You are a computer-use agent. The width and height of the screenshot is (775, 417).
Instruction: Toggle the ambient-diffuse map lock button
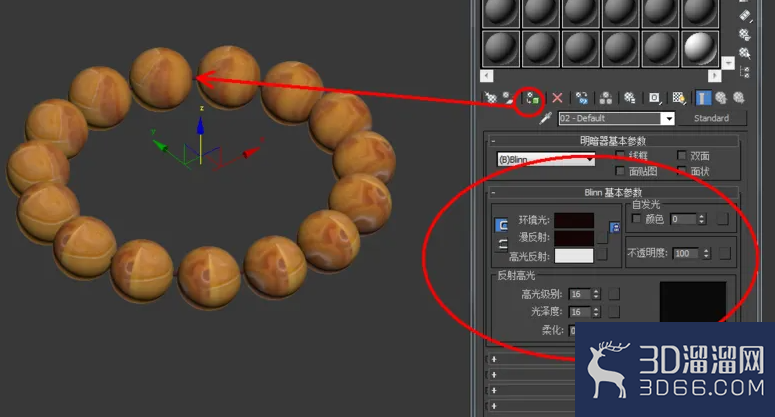pyautogui.click(x=615, y=227)
